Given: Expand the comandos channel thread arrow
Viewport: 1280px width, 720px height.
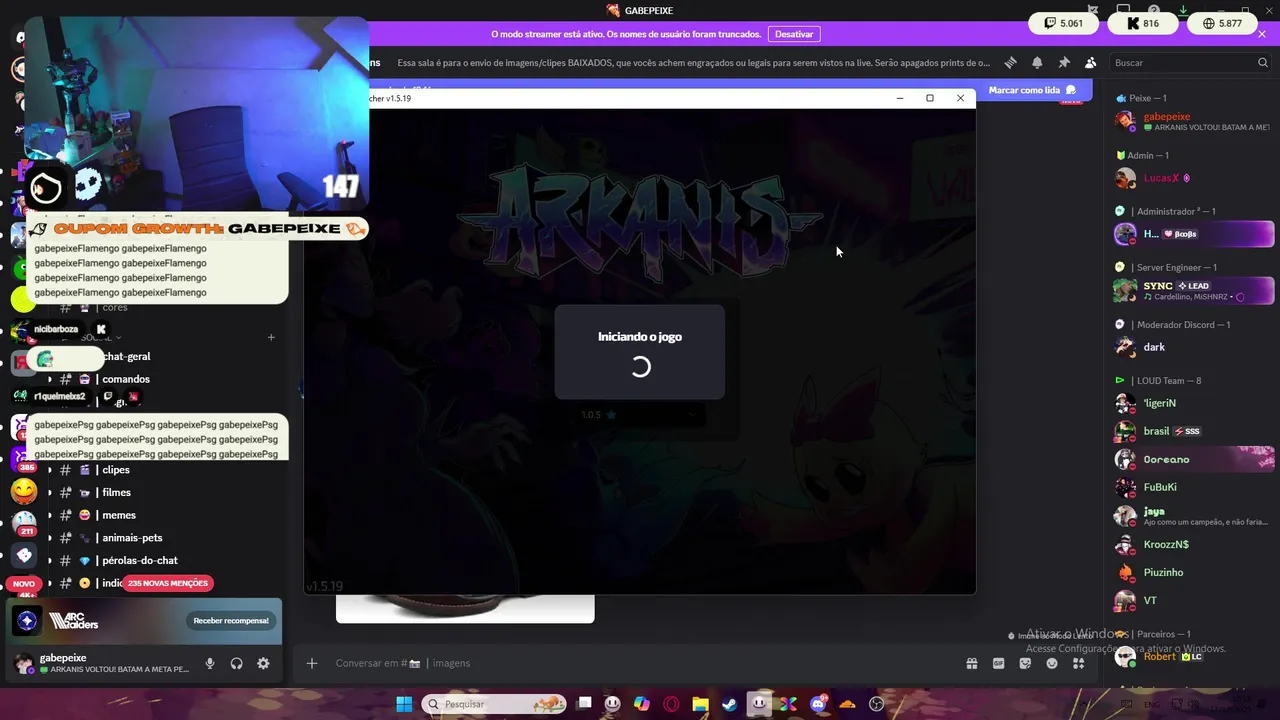Looking at the screenshot, I should pos(50,379).
